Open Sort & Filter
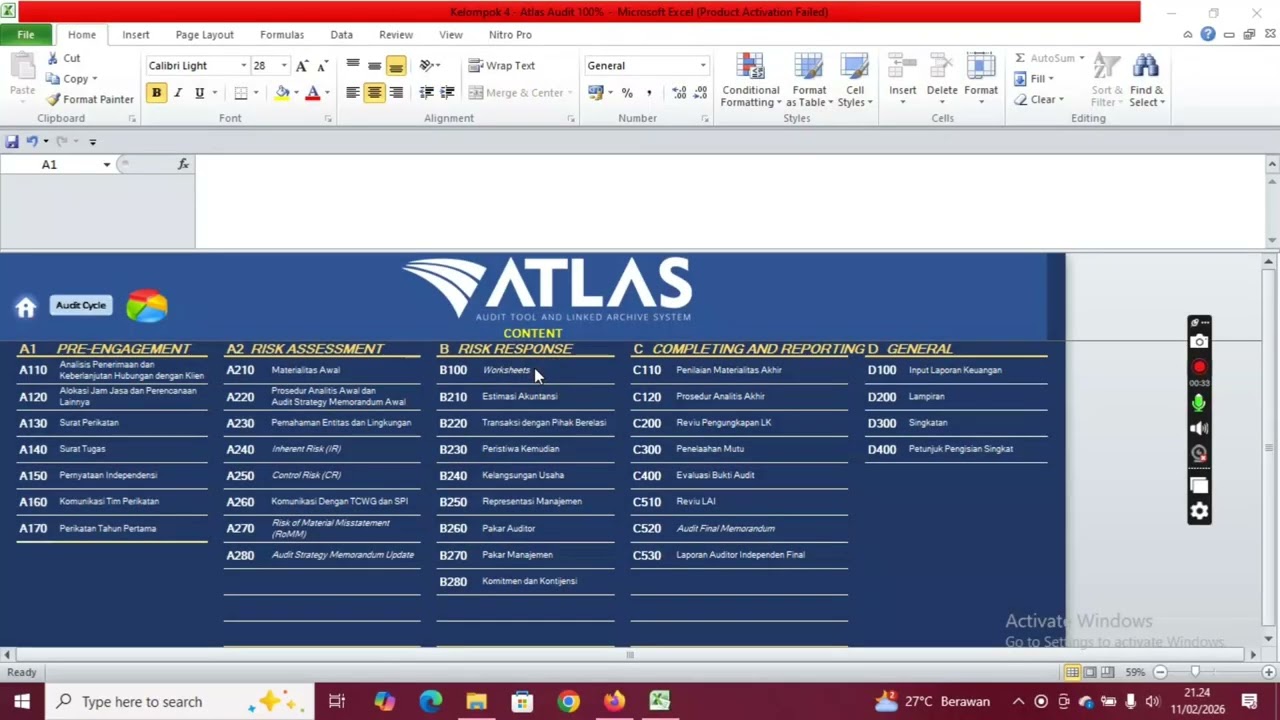The image size is (1280, 720). pyautogui.click(x=1106, y=80)
